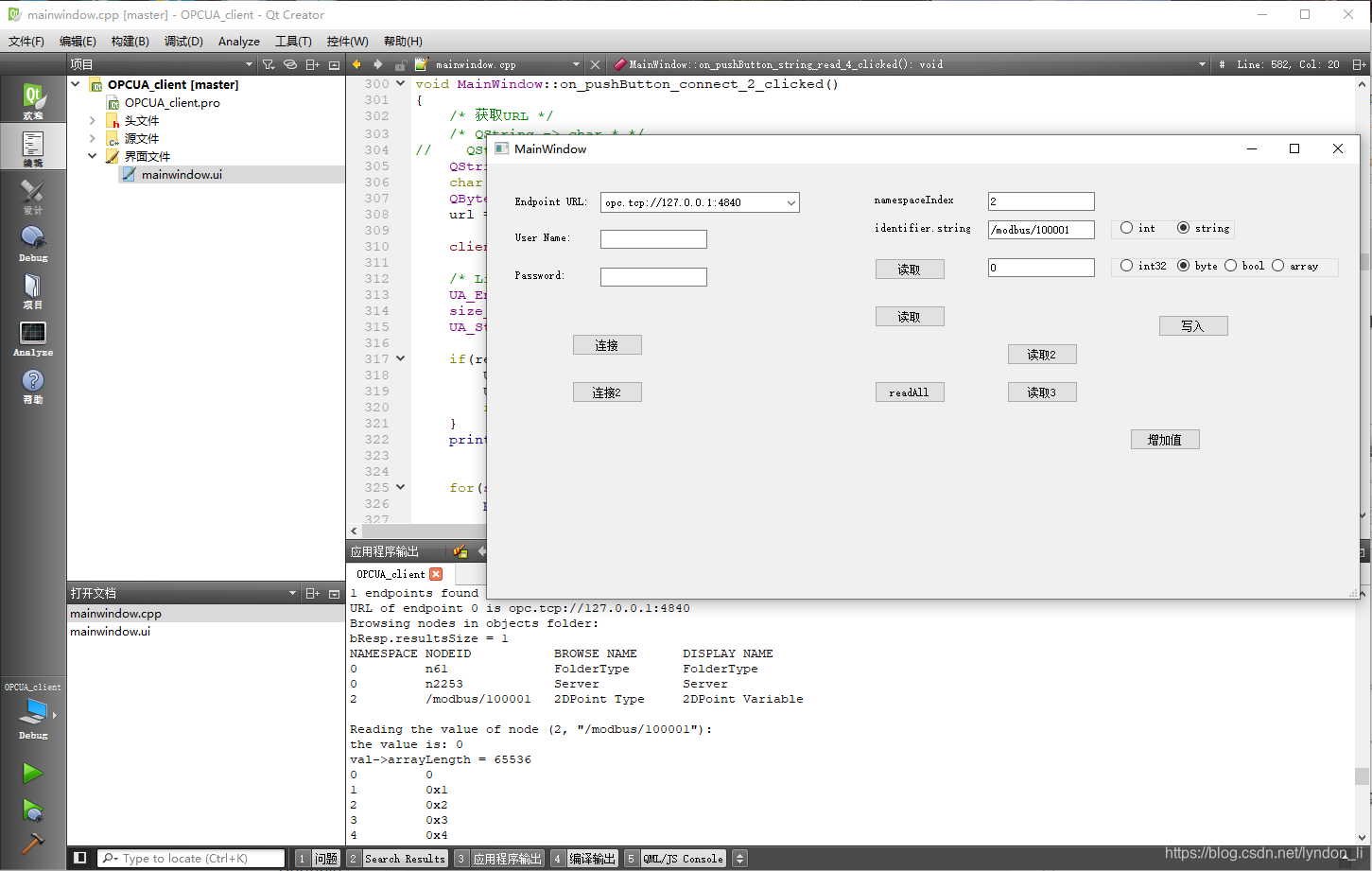
Task: Open the Endpoint URL combo box
Action: click(x=700, y=202)
